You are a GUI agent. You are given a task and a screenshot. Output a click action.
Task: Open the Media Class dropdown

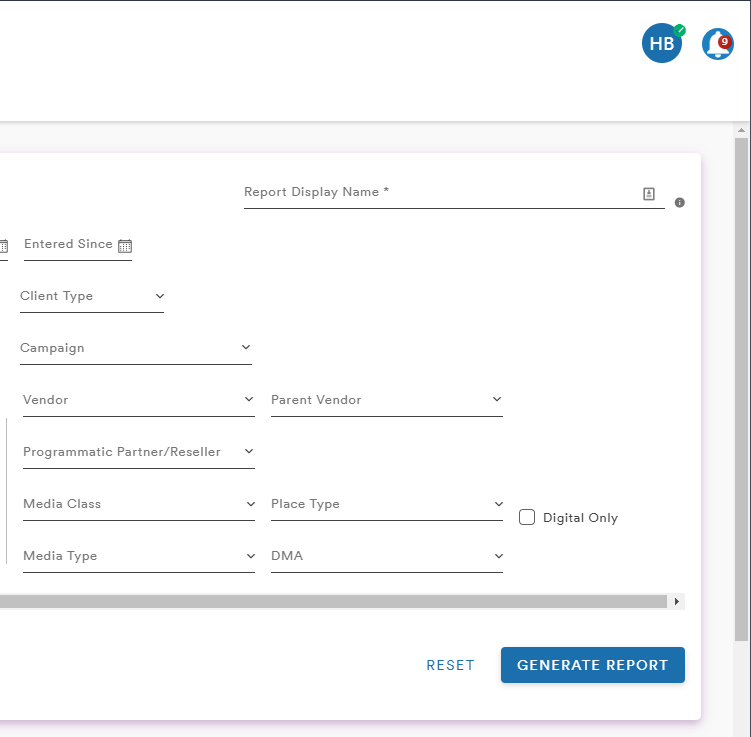point(138,504)
